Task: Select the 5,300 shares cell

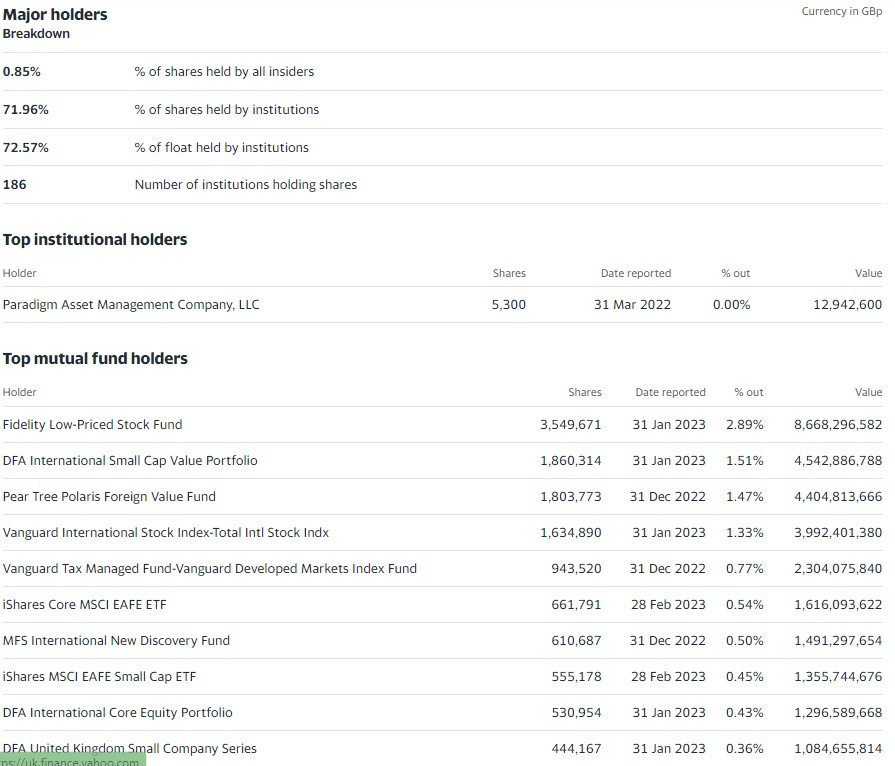Action: (509, 305)
